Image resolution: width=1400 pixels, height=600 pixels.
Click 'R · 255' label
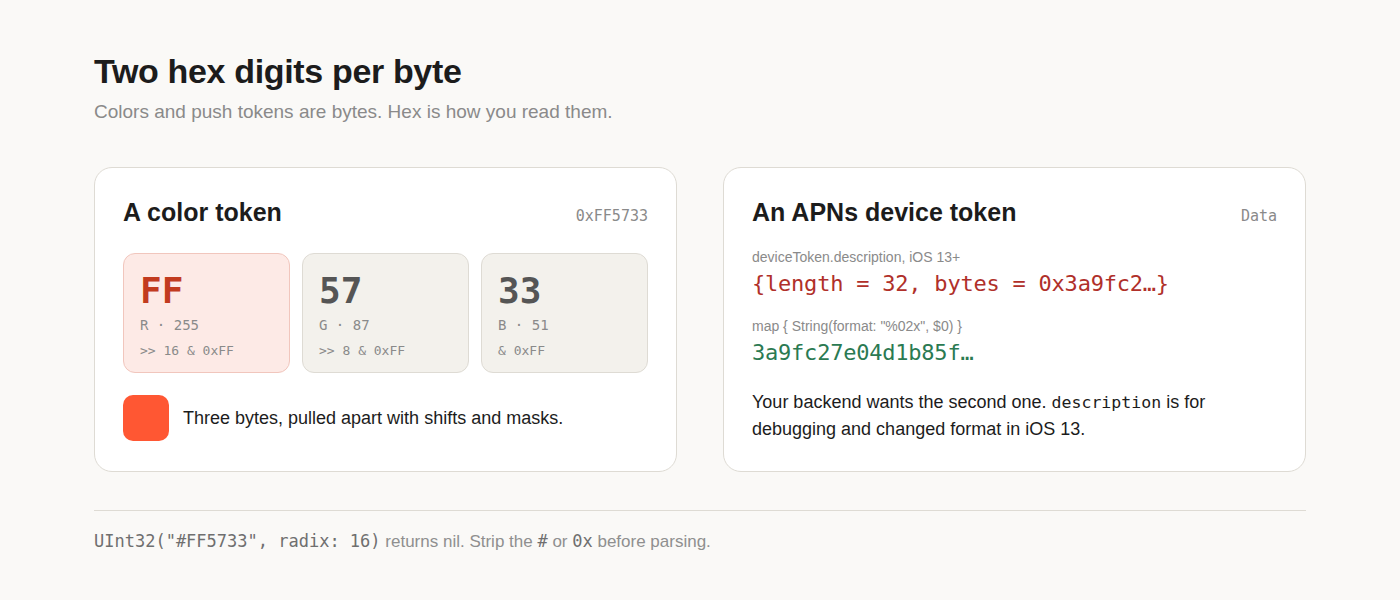point(169,325)
